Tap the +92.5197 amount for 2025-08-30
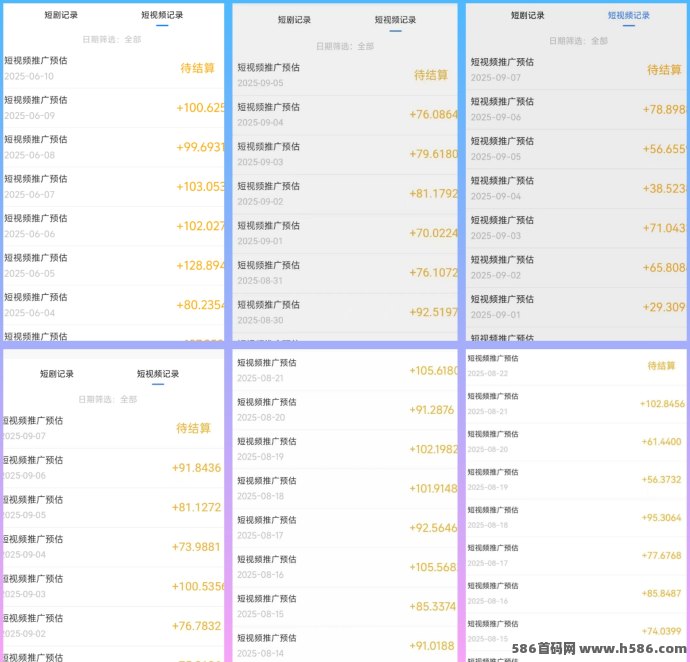This screenshot has height=662, width=690. pyautogui.click(x=433, y=312)
